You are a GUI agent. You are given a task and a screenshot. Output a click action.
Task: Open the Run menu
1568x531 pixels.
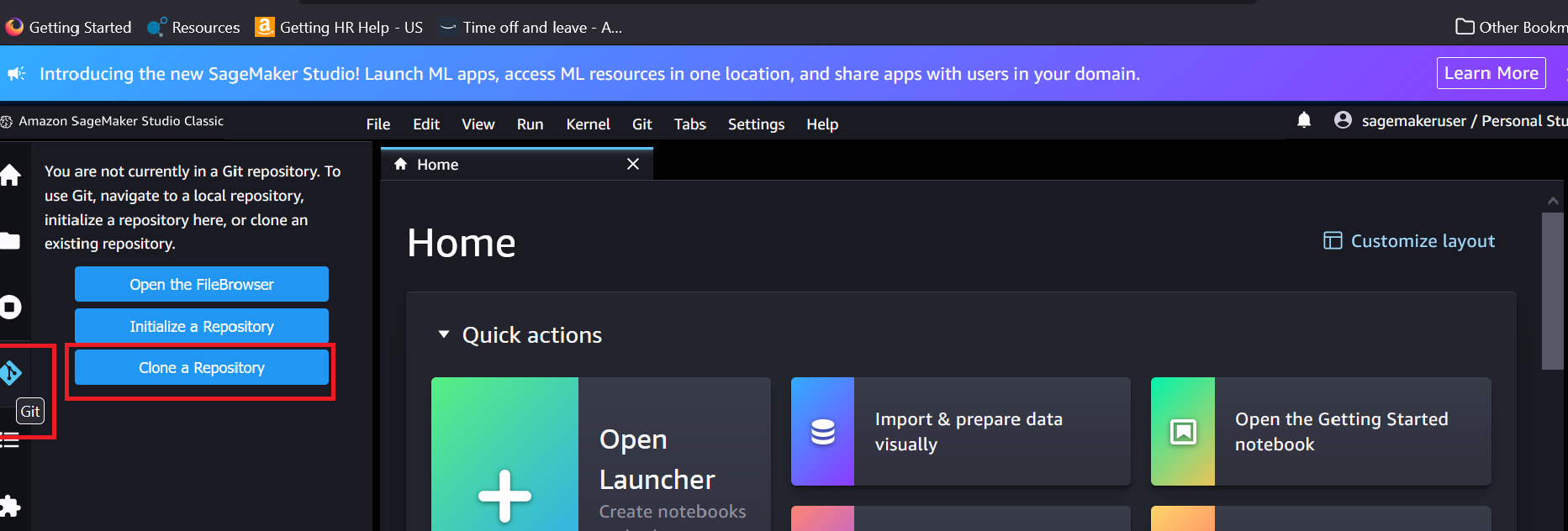pos(531,124)
